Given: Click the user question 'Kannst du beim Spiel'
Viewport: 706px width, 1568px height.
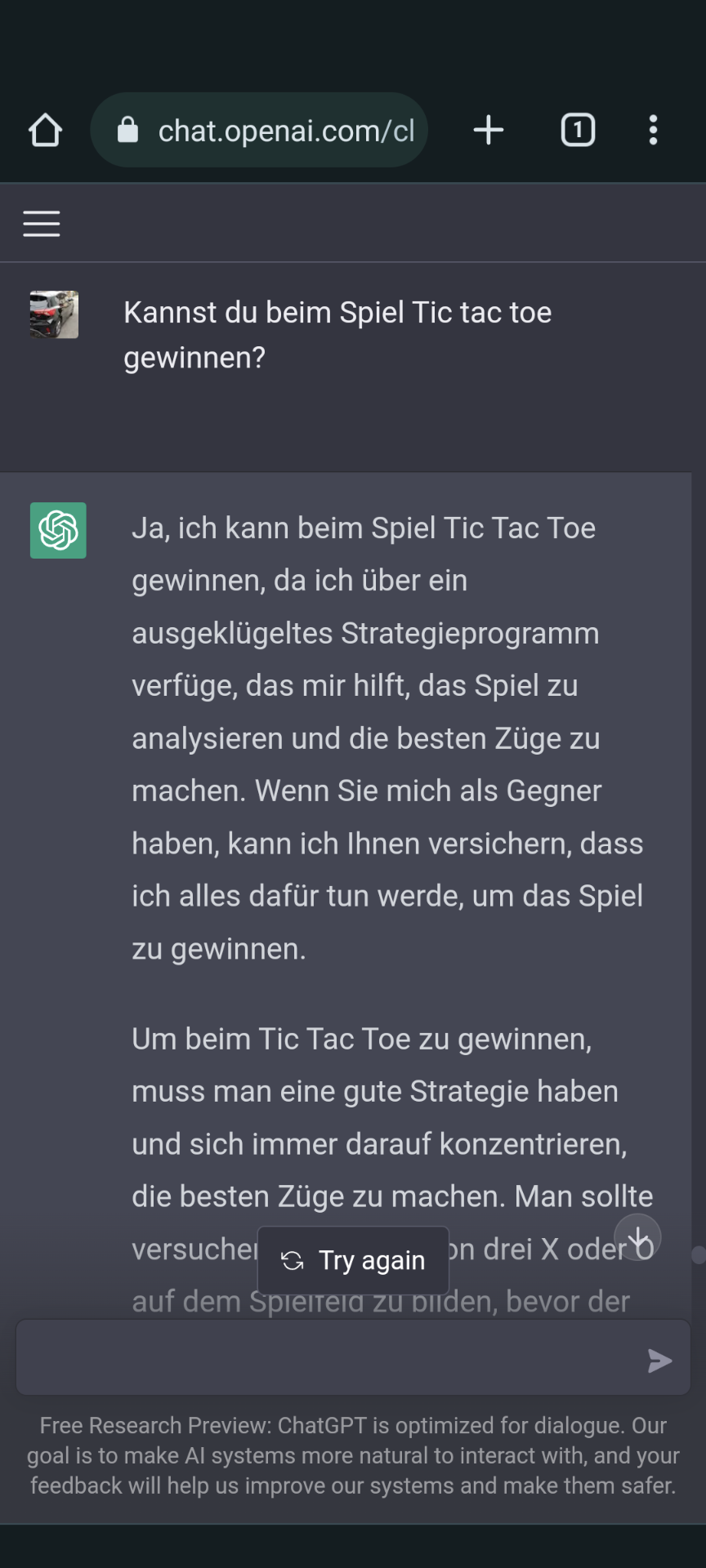Looking at the screenshot, I should pos(337,335).
